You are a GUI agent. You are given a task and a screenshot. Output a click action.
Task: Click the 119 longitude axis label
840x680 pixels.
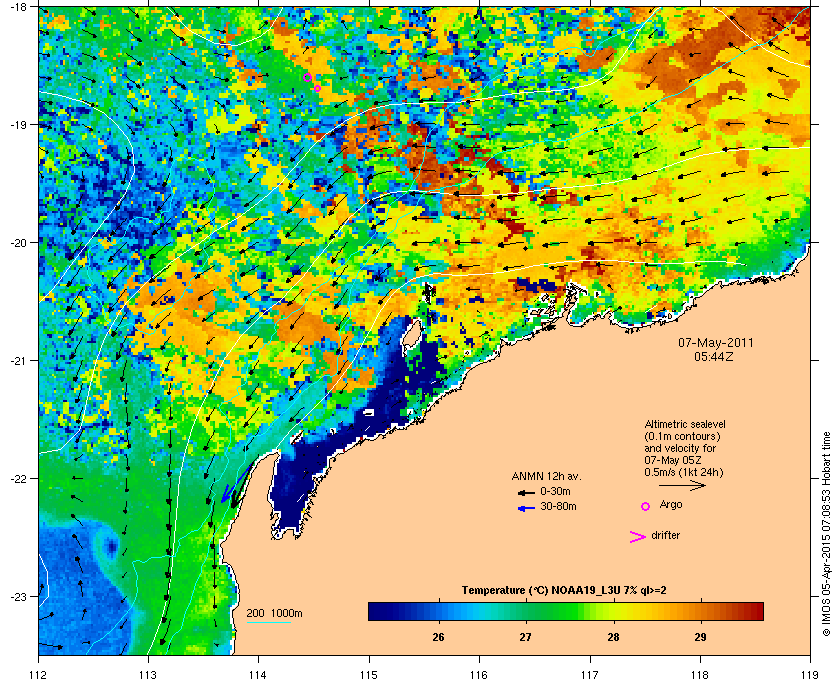[x=810, y=675]
